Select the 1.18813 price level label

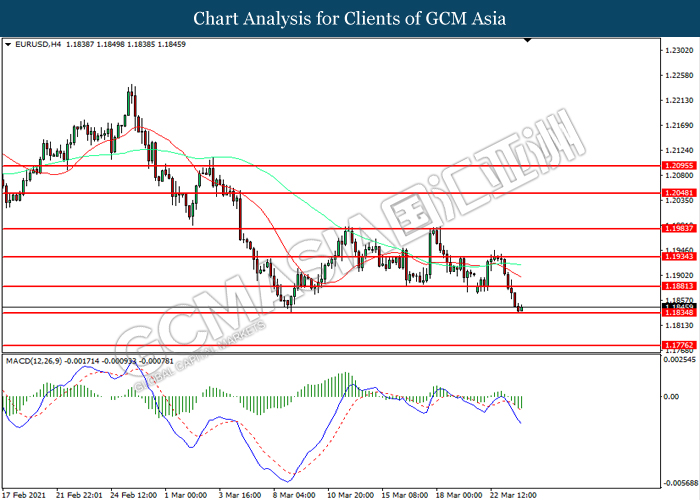679,286
